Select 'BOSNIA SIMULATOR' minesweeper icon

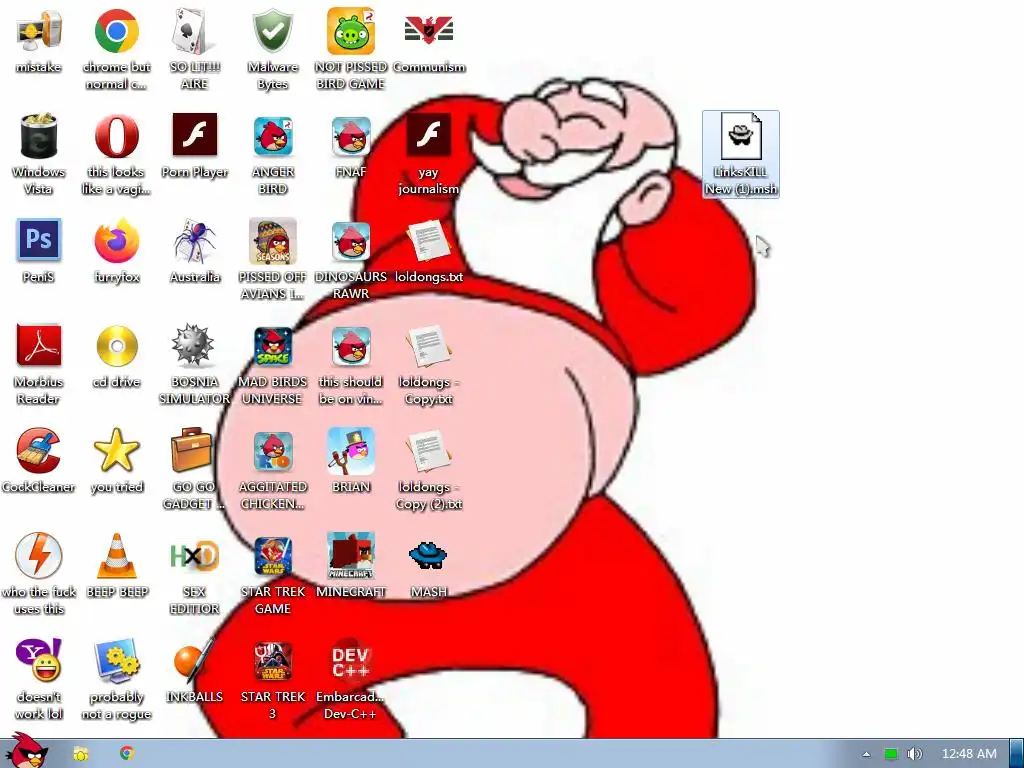(x=194, y=345)
